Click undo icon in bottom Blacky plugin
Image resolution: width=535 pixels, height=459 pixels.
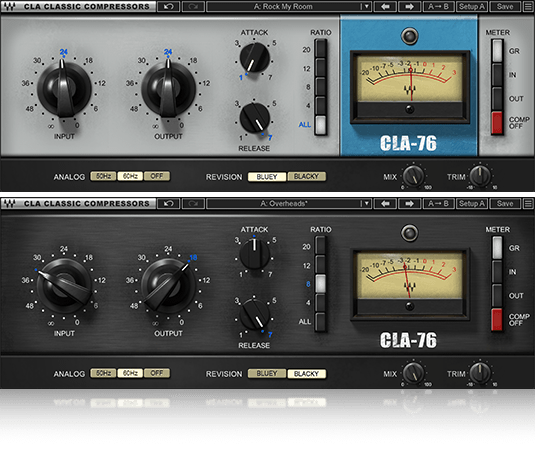pos(169,204)
